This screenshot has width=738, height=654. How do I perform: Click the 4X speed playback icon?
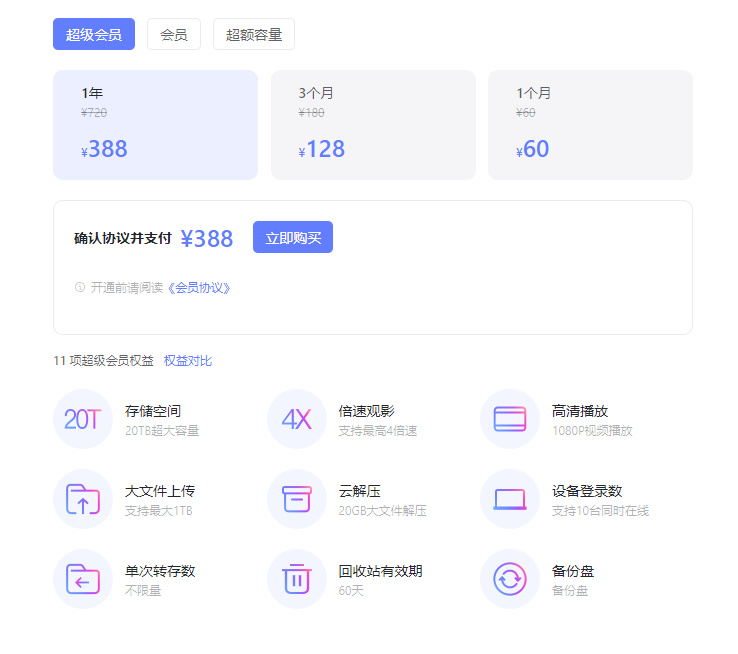pos(297,419)
